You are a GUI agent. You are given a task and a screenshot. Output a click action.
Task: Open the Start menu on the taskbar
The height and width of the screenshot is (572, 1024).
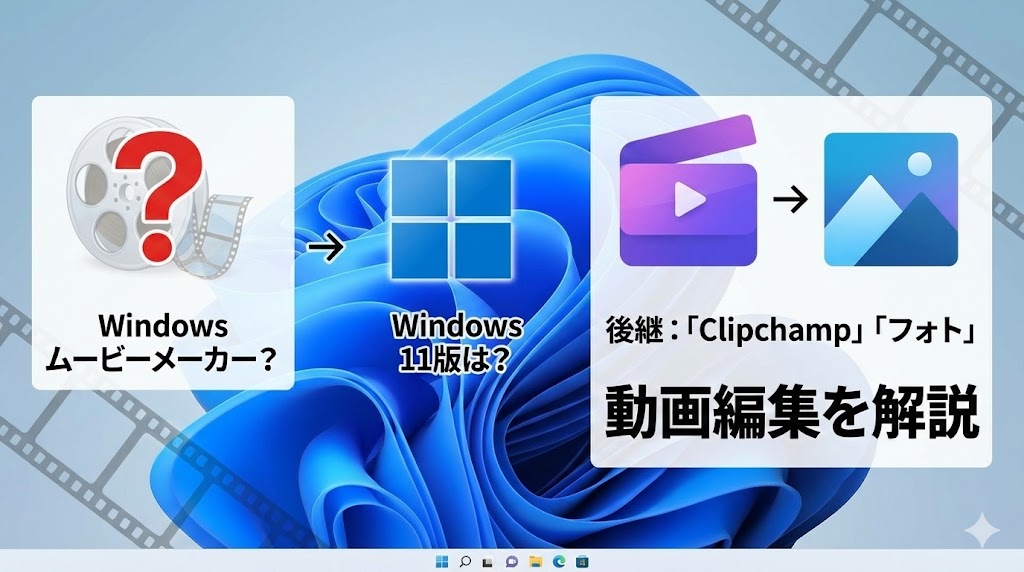442,562
